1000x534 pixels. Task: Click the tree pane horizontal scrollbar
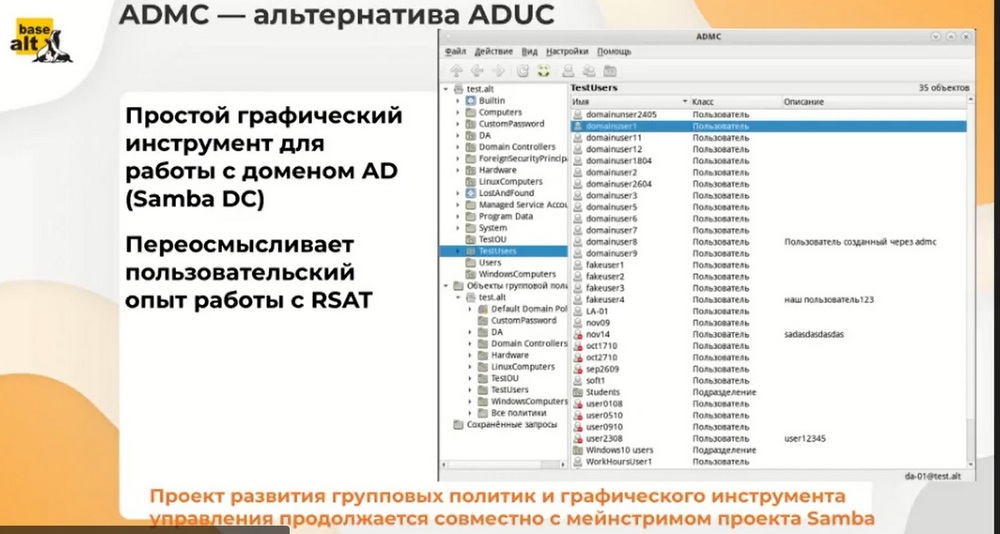coord(503,465)
